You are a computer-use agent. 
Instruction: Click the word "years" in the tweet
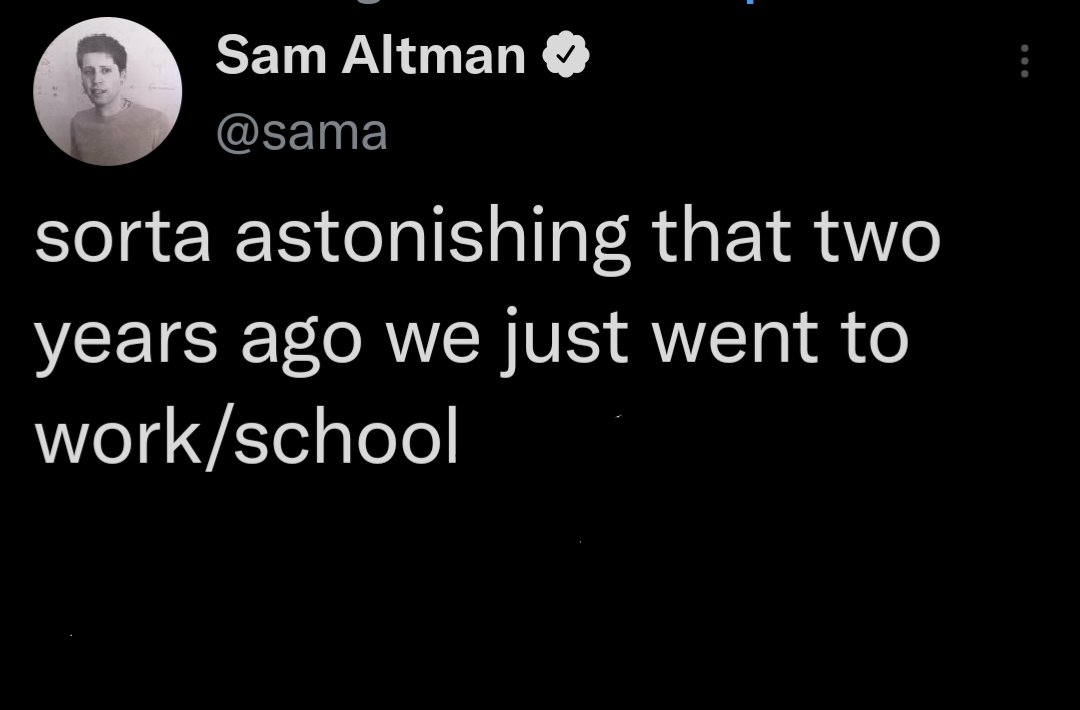pos(126,340)
